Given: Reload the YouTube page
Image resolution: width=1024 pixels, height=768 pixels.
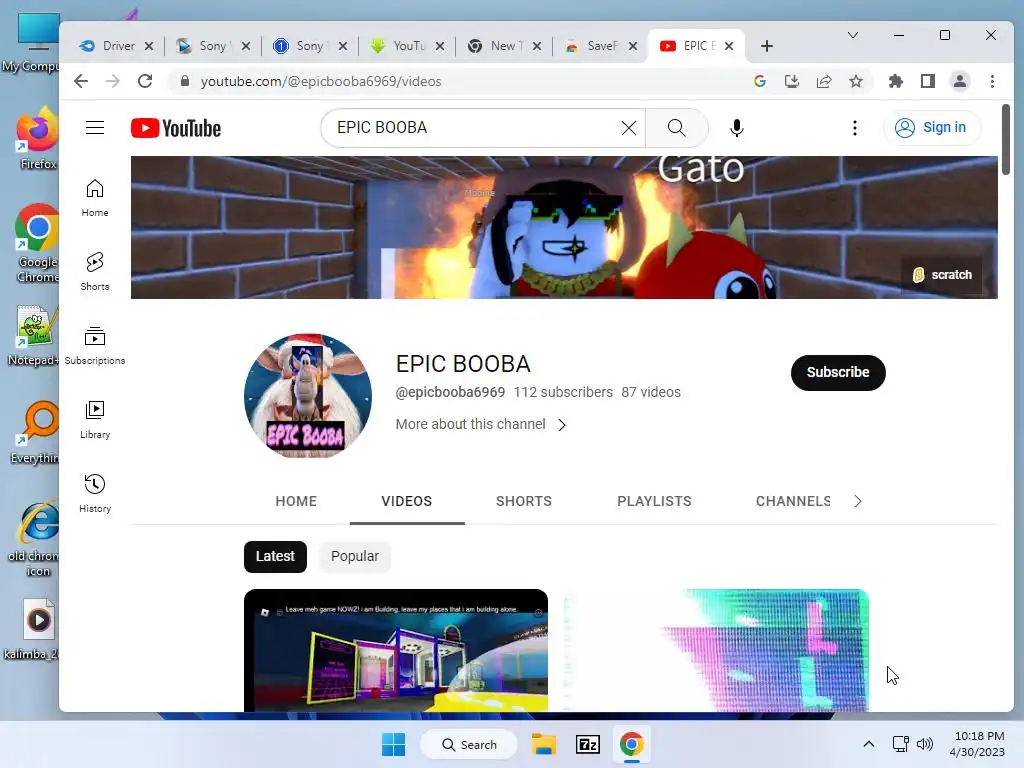Looking at the screenshot, I should [x=145, y=81].
